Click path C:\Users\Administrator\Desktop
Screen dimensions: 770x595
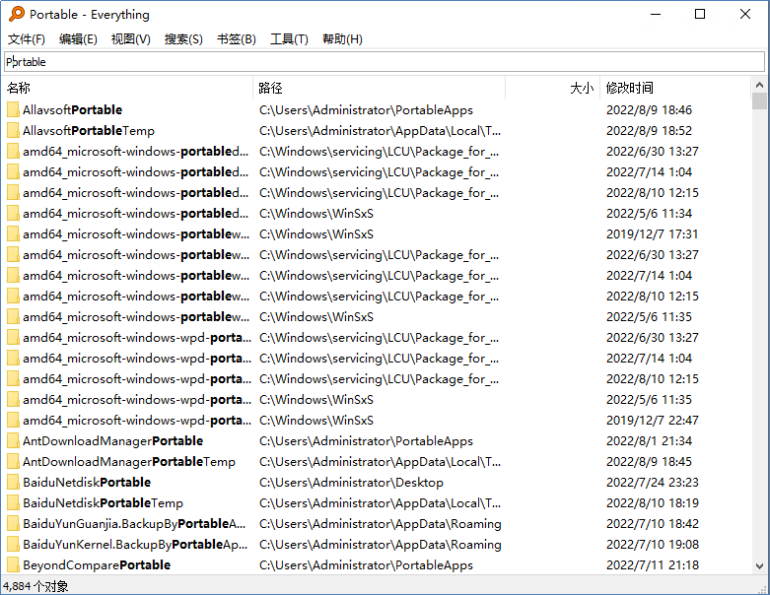click(351, 482)
